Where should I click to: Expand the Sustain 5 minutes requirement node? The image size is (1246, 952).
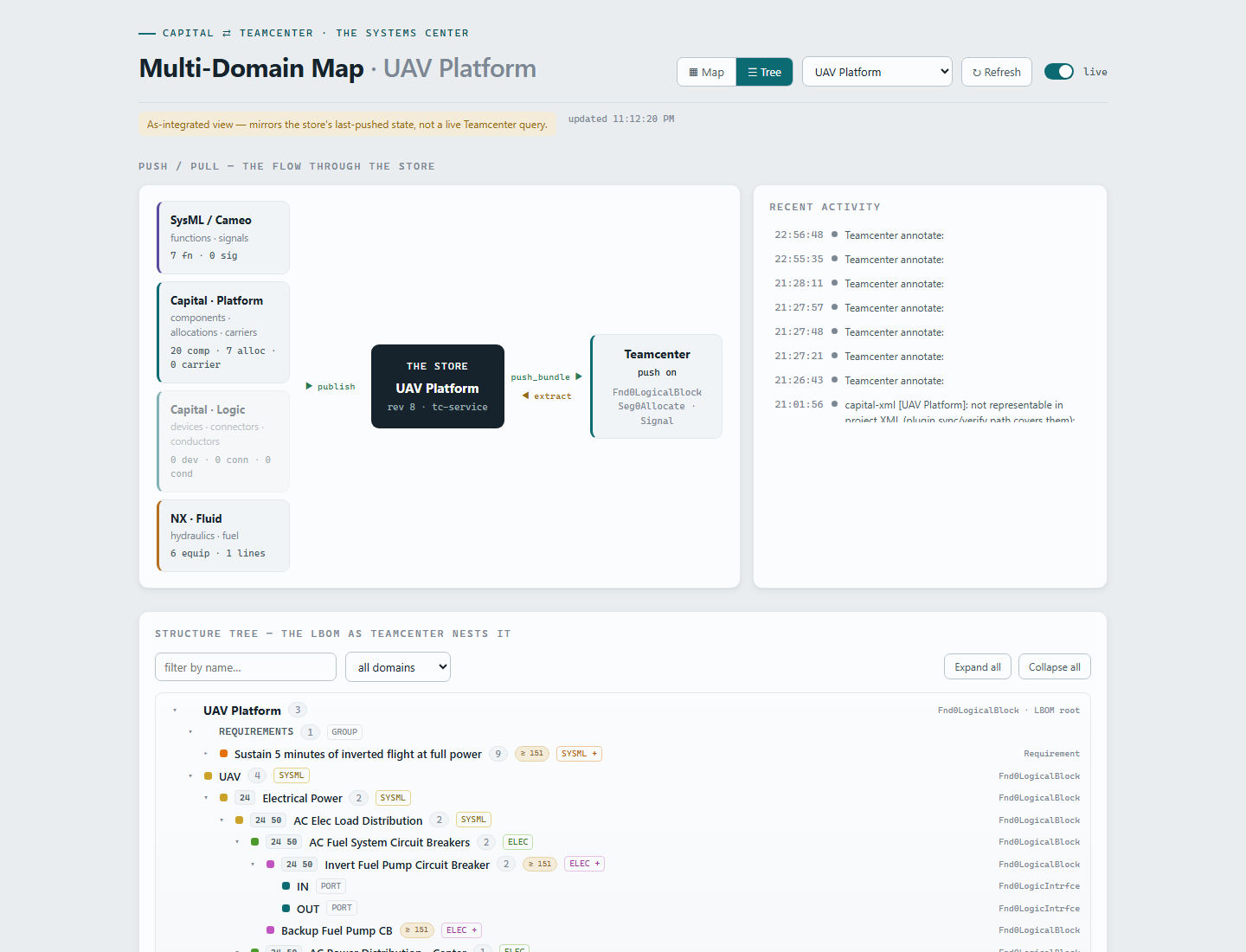click(x=206, y=754)
